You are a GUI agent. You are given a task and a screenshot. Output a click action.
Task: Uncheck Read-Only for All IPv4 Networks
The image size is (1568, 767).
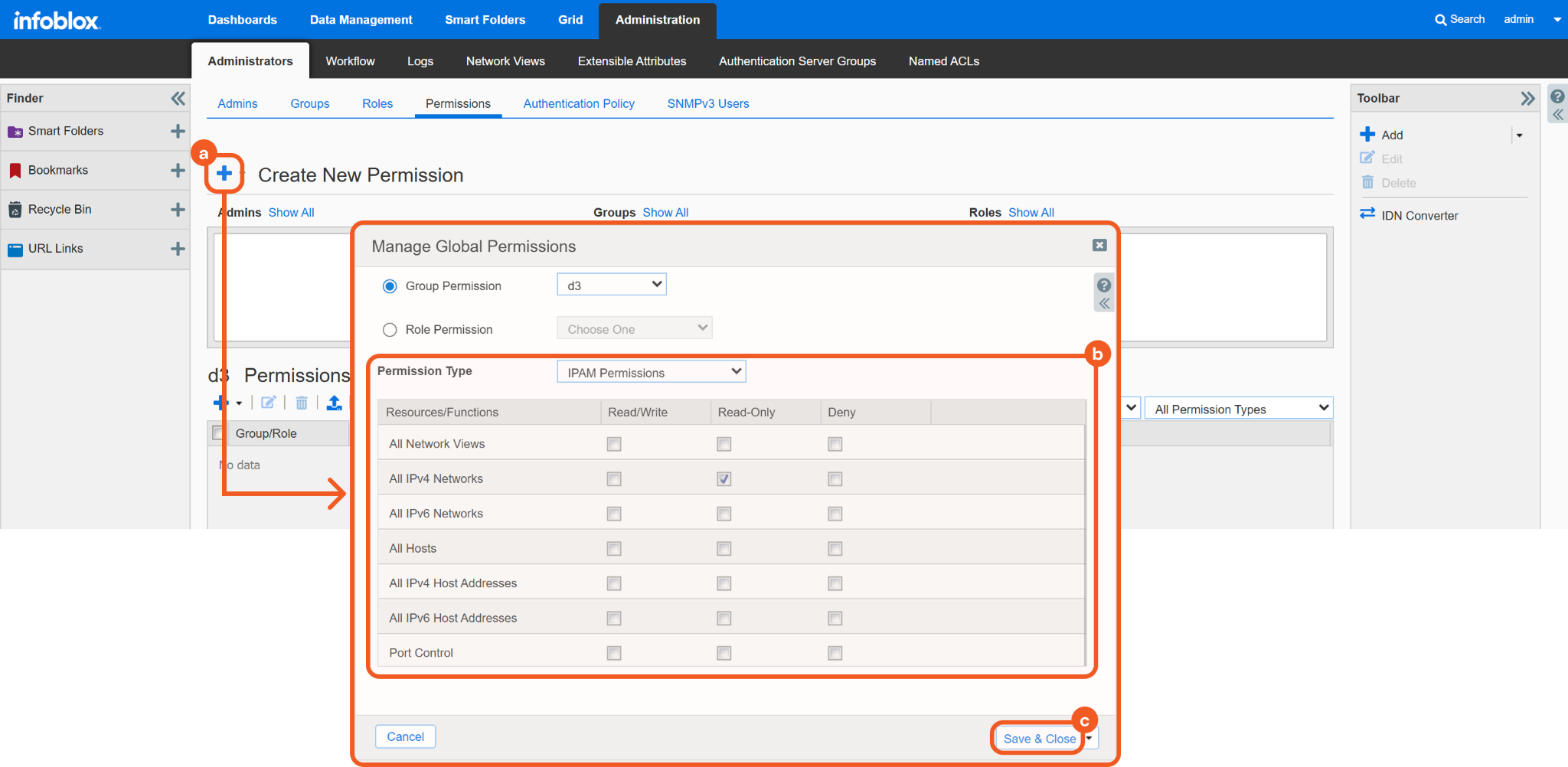[724, 479]
